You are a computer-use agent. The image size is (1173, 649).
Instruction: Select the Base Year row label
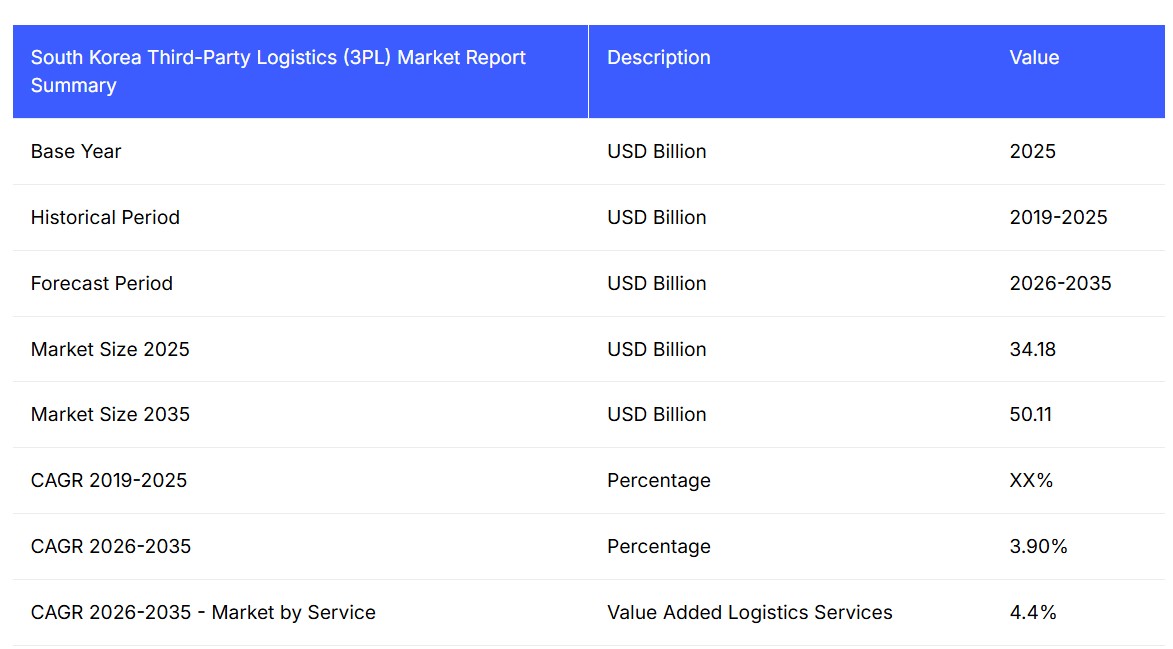click(x=76, y=152)
